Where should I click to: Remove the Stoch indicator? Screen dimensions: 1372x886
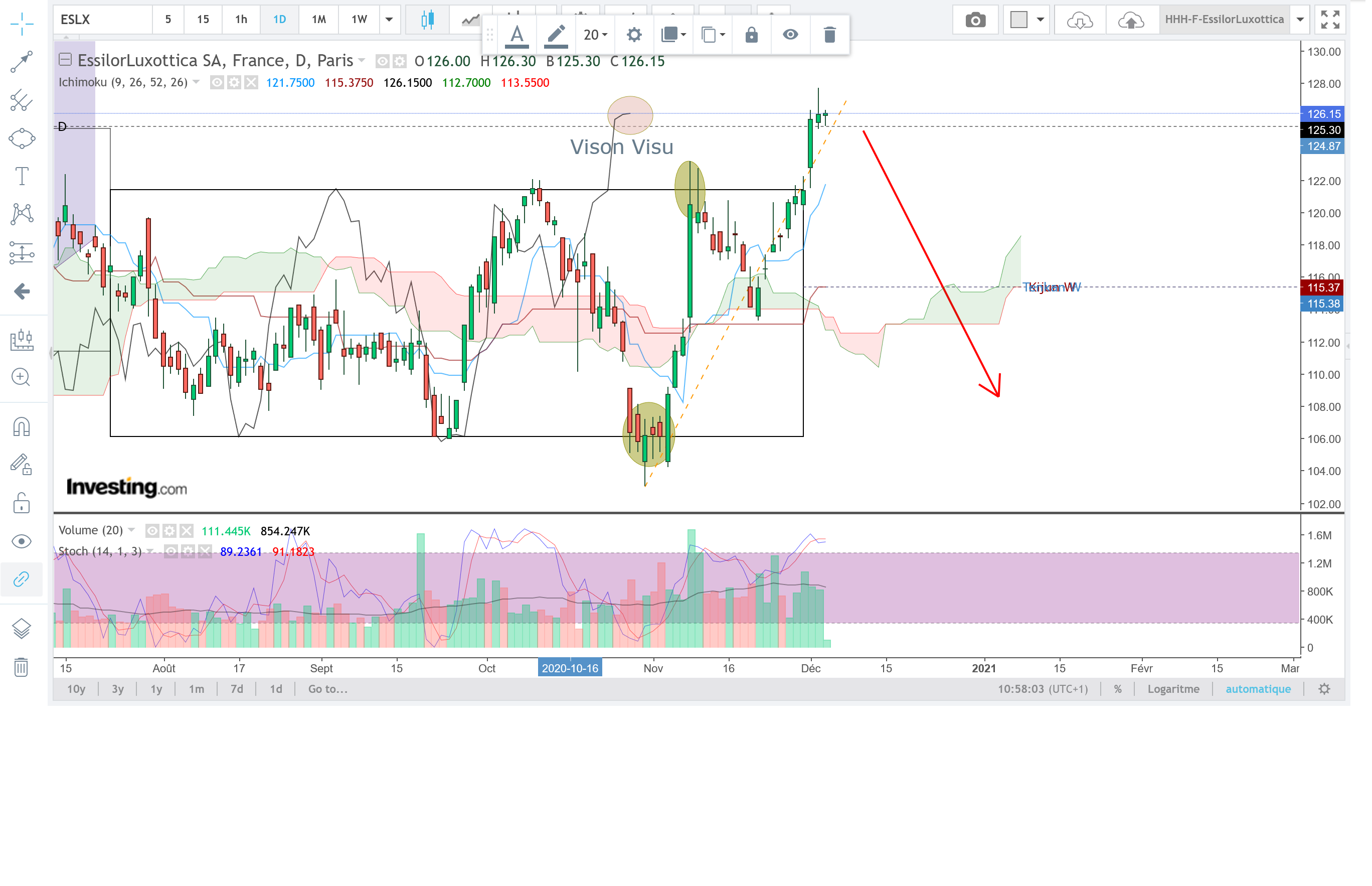coord(205,552)
